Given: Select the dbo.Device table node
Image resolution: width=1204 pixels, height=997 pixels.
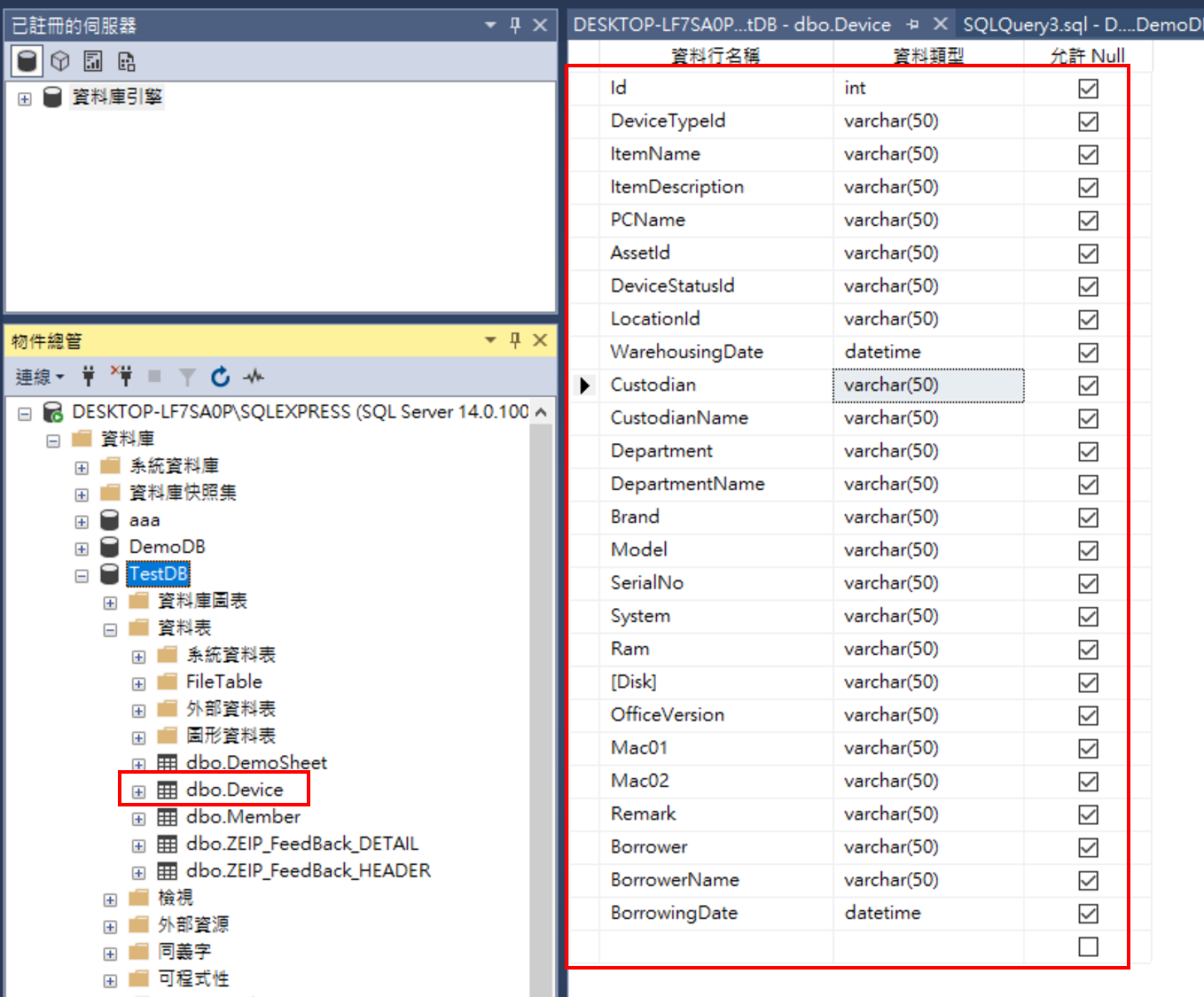Looking at the screenshot, I should [234, 789].
